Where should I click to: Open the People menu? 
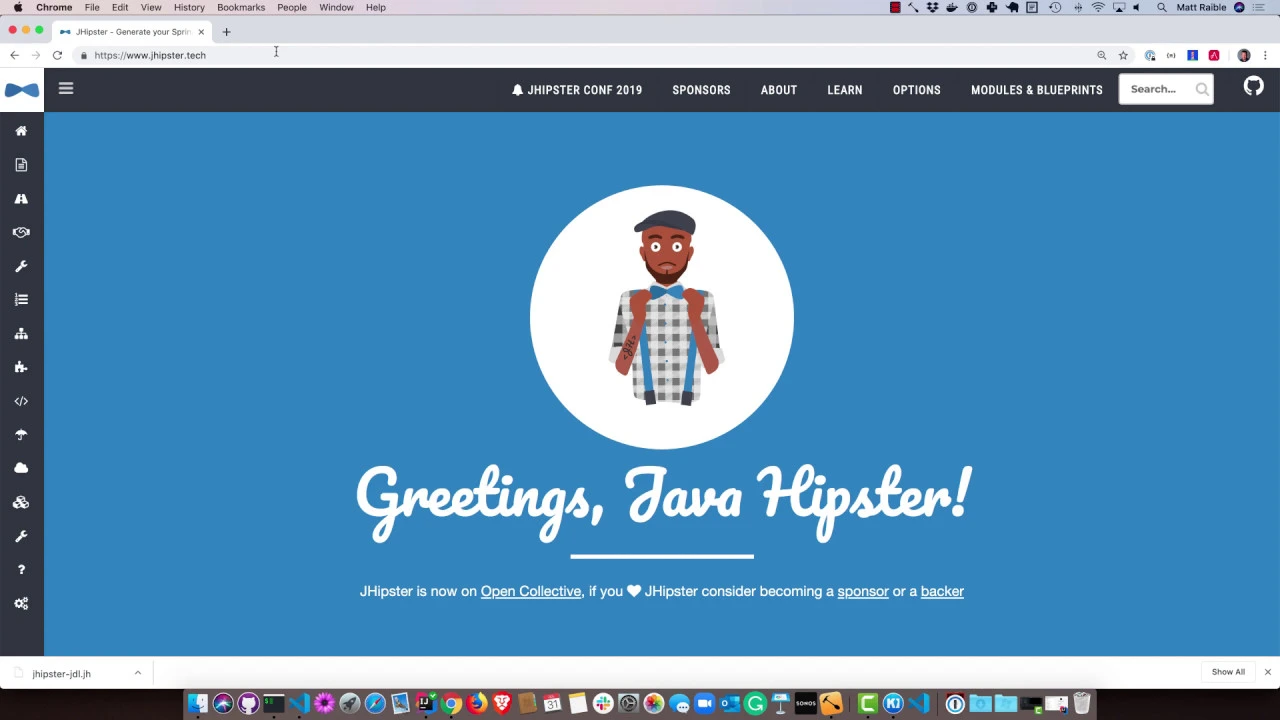[292, 7]
